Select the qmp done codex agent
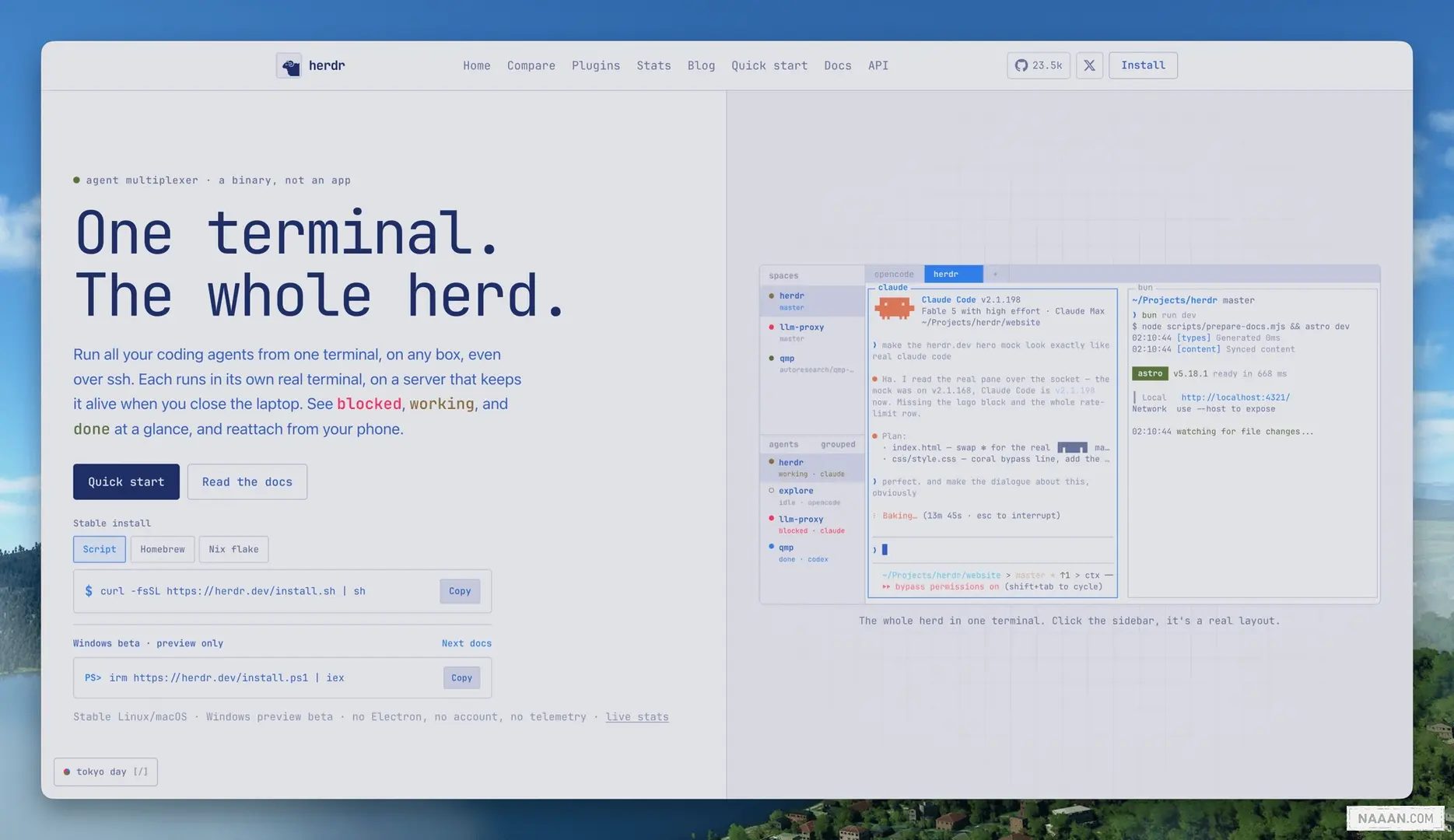Image resolution: width=1454 pixels, height=840 pixels. pyautogui.click(x=812, y=553)
